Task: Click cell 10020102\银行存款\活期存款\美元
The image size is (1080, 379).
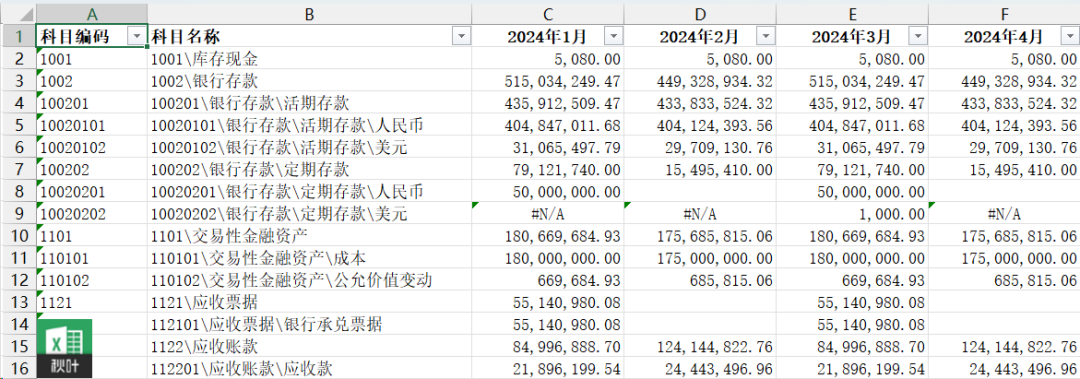Action: pos(309,147)
